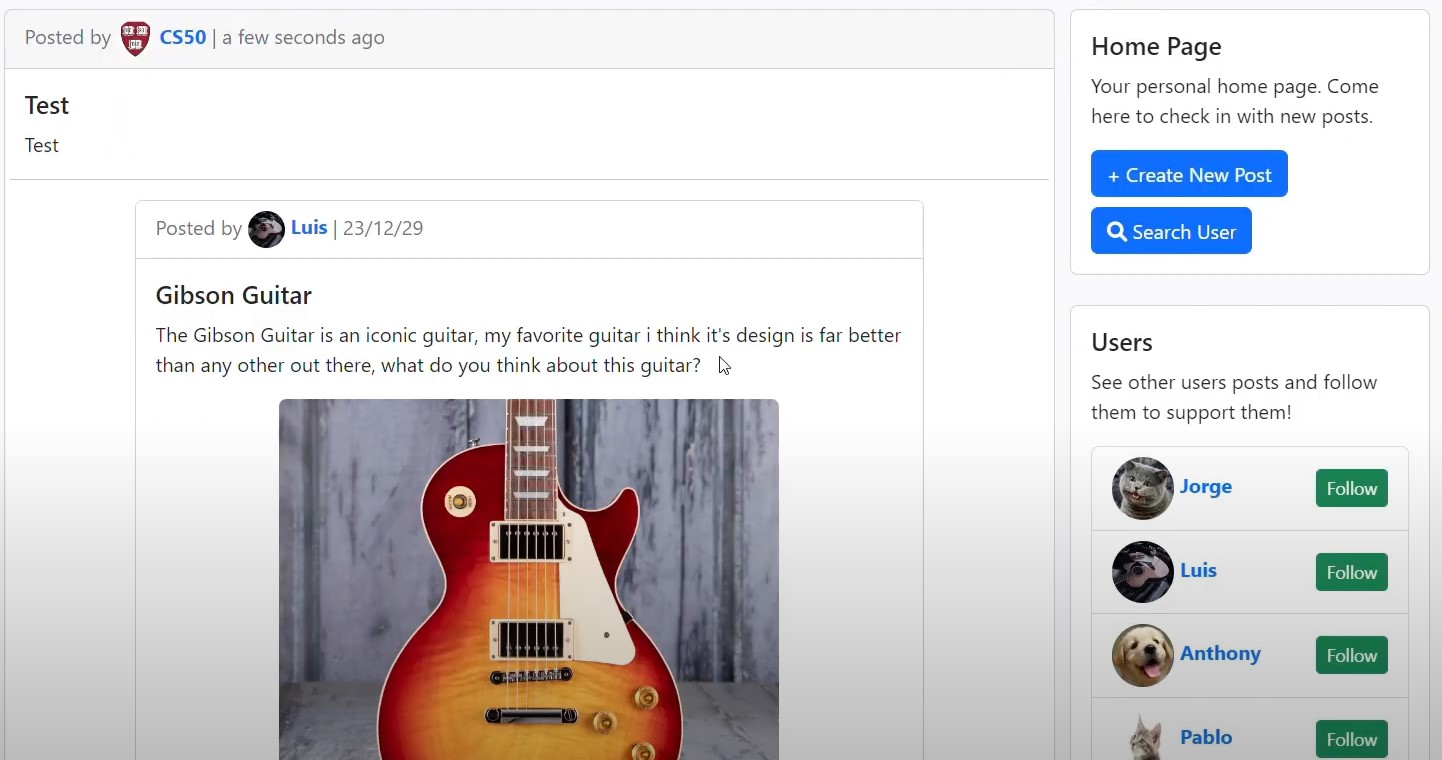This screenshot has height=760, width=1442.
Task: Click magnifier icon on Search User button
Action: pyautogui.click(x=1117, y=232)
